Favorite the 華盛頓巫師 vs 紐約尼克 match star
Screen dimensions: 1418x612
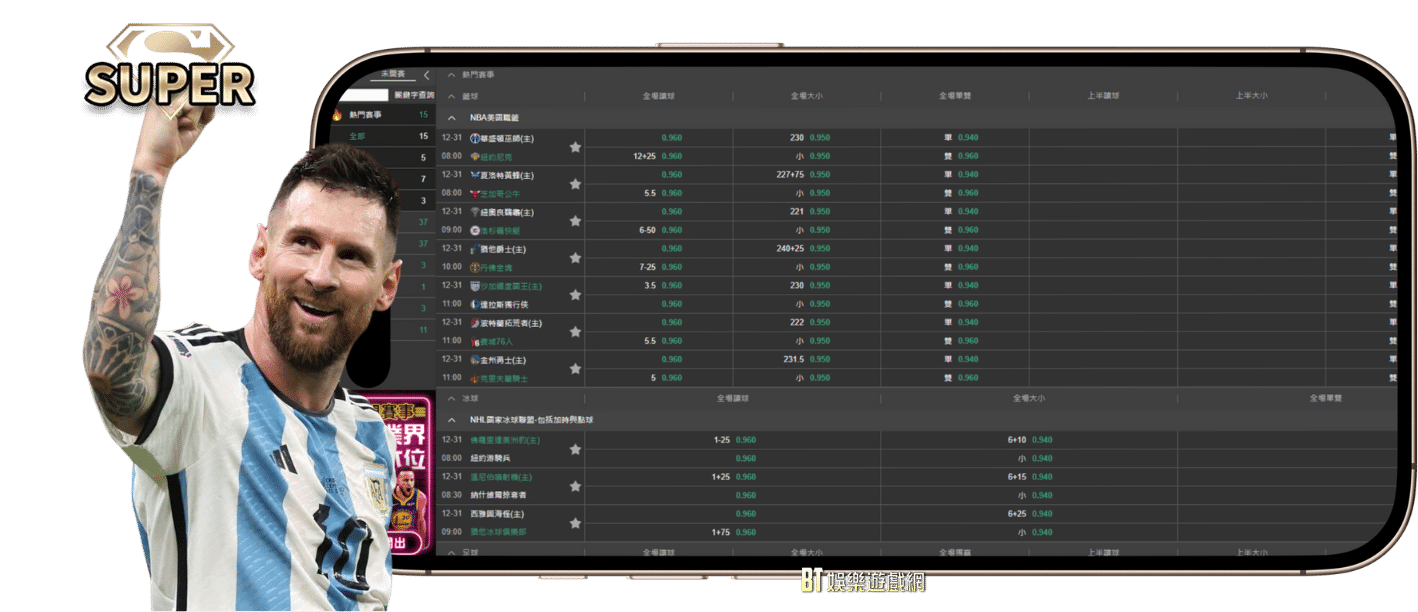[x=575, y=147]
